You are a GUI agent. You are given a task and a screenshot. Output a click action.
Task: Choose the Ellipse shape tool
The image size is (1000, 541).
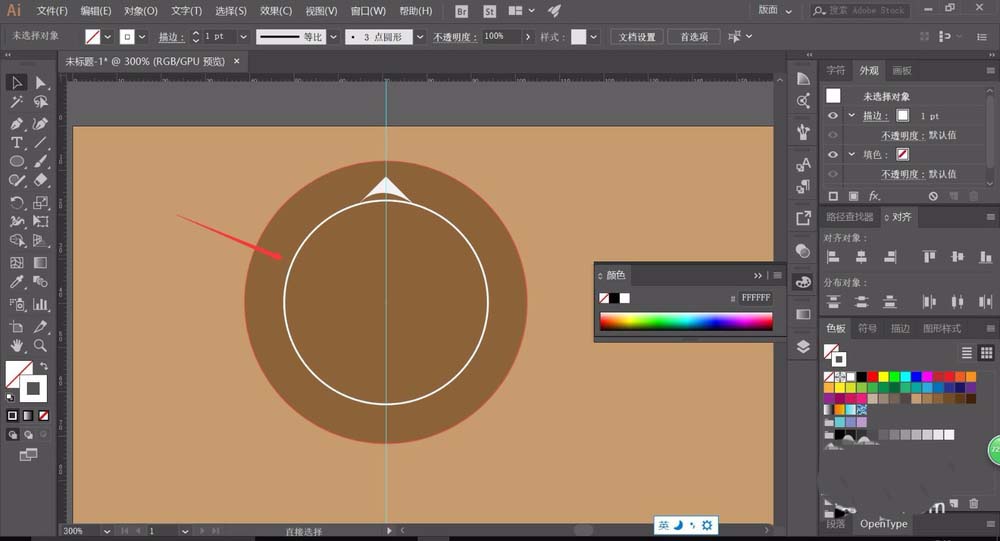pyautogui.click(x=17, y=161)
